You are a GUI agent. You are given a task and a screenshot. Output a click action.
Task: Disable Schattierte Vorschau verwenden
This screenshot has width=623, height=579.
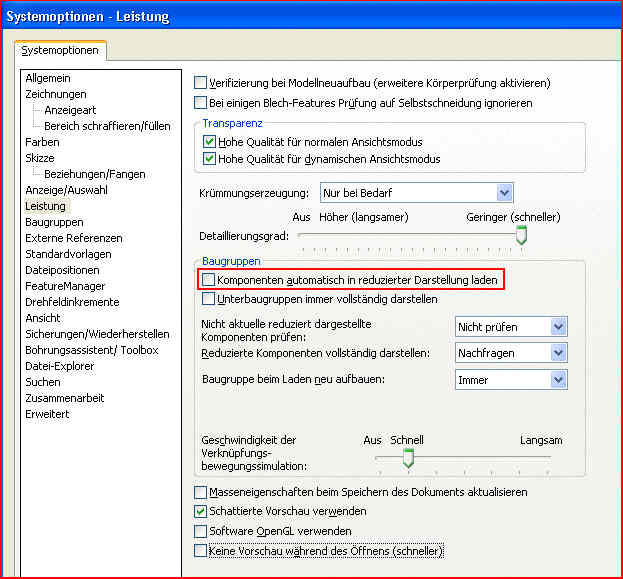click(200, 511)
